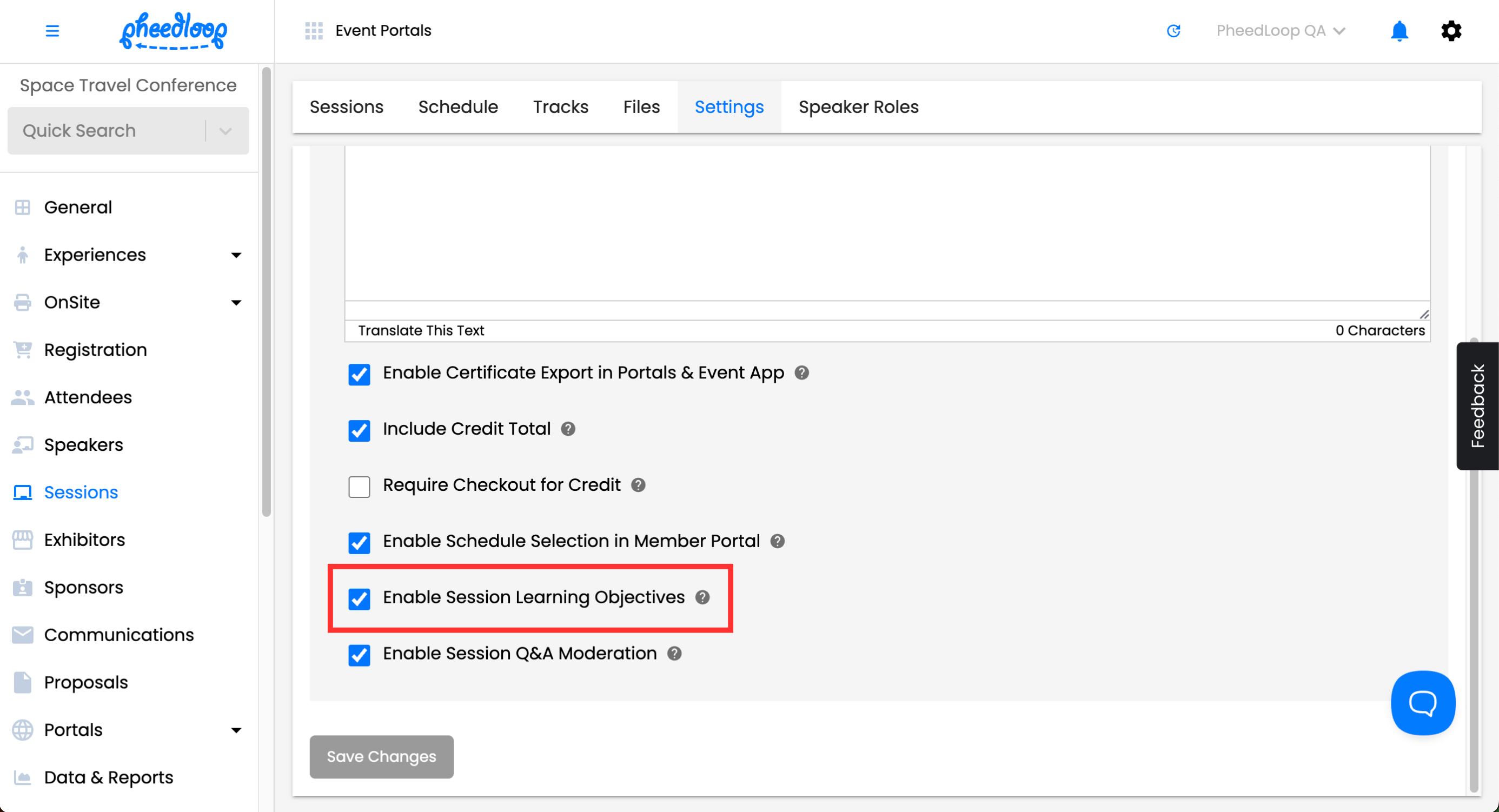Click the Space Travel Conference title
Screen dimensions: 1499x812
128,85
